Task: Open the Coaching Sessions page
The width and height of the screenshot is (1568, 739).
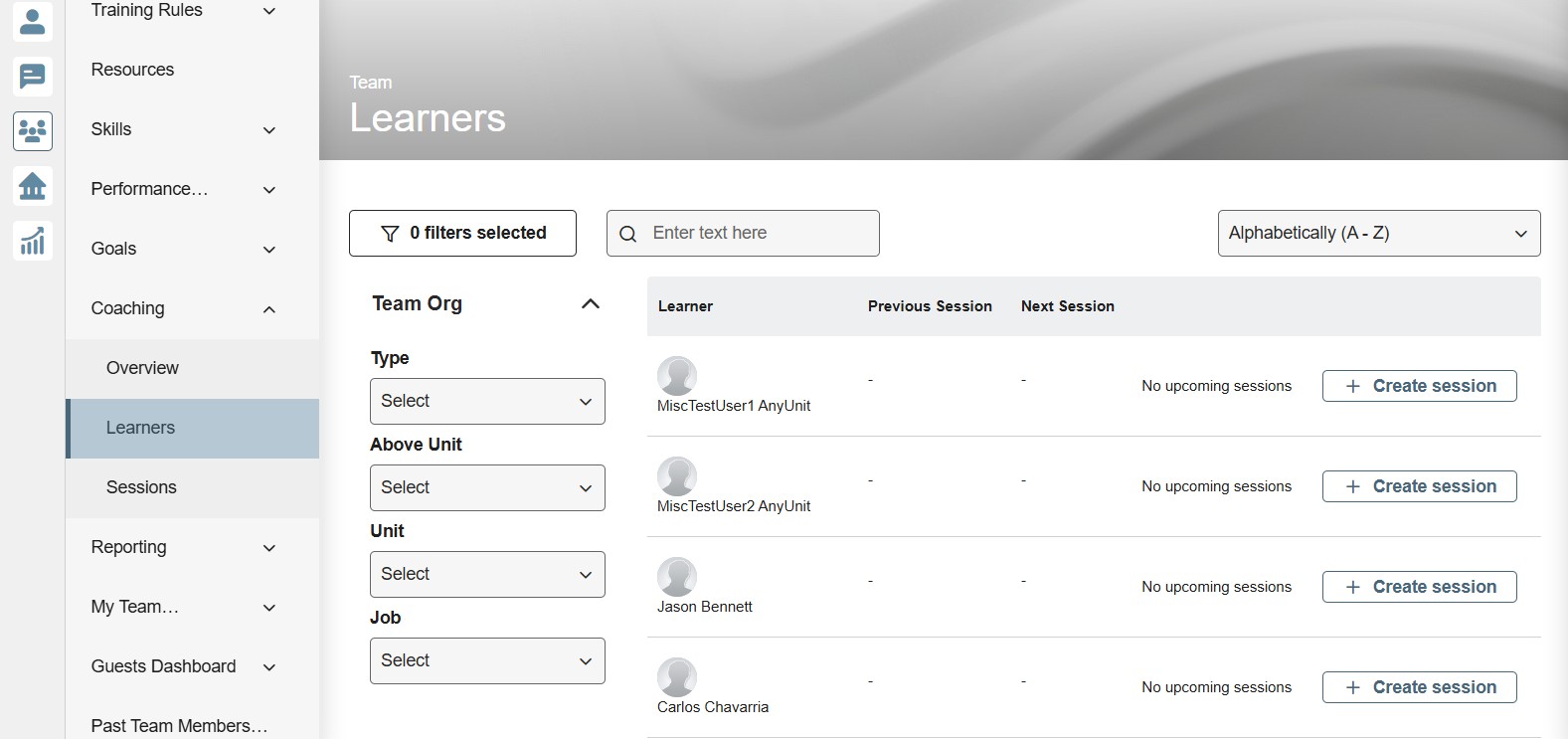Action: point(193,487)
